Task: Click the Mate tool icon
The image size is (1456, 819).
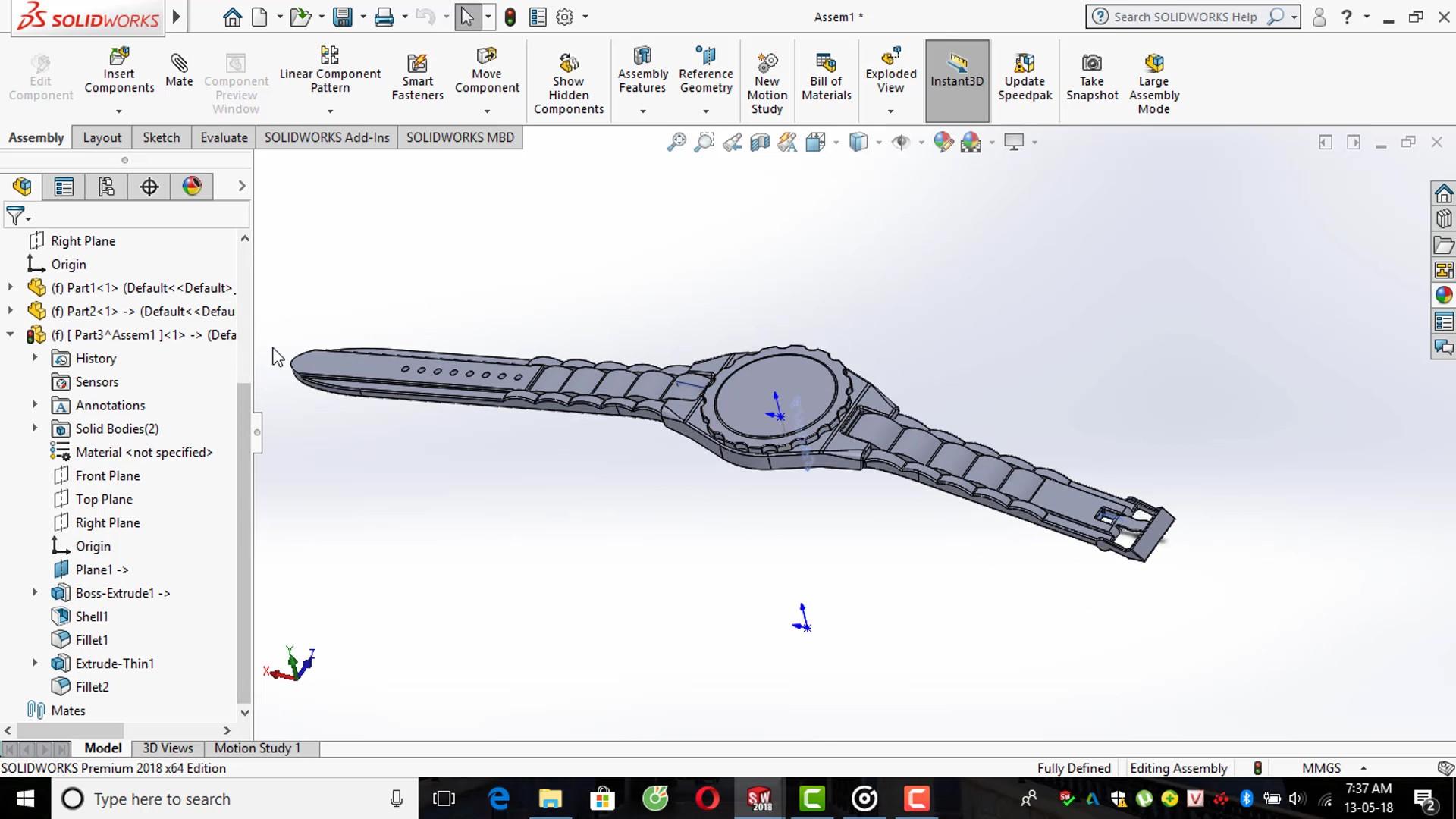Action: (179, 64)
